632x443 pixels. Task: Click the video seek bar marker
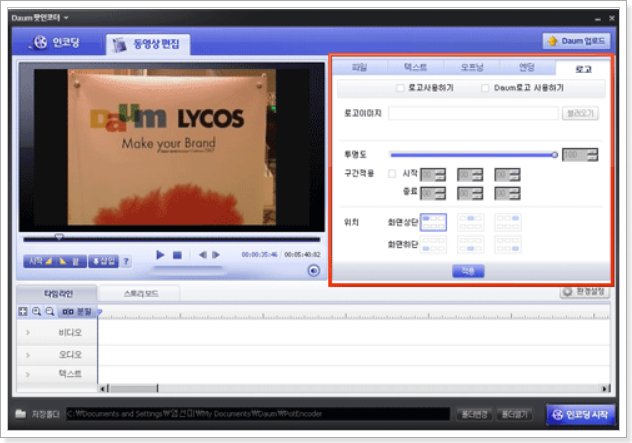(59, 237)
